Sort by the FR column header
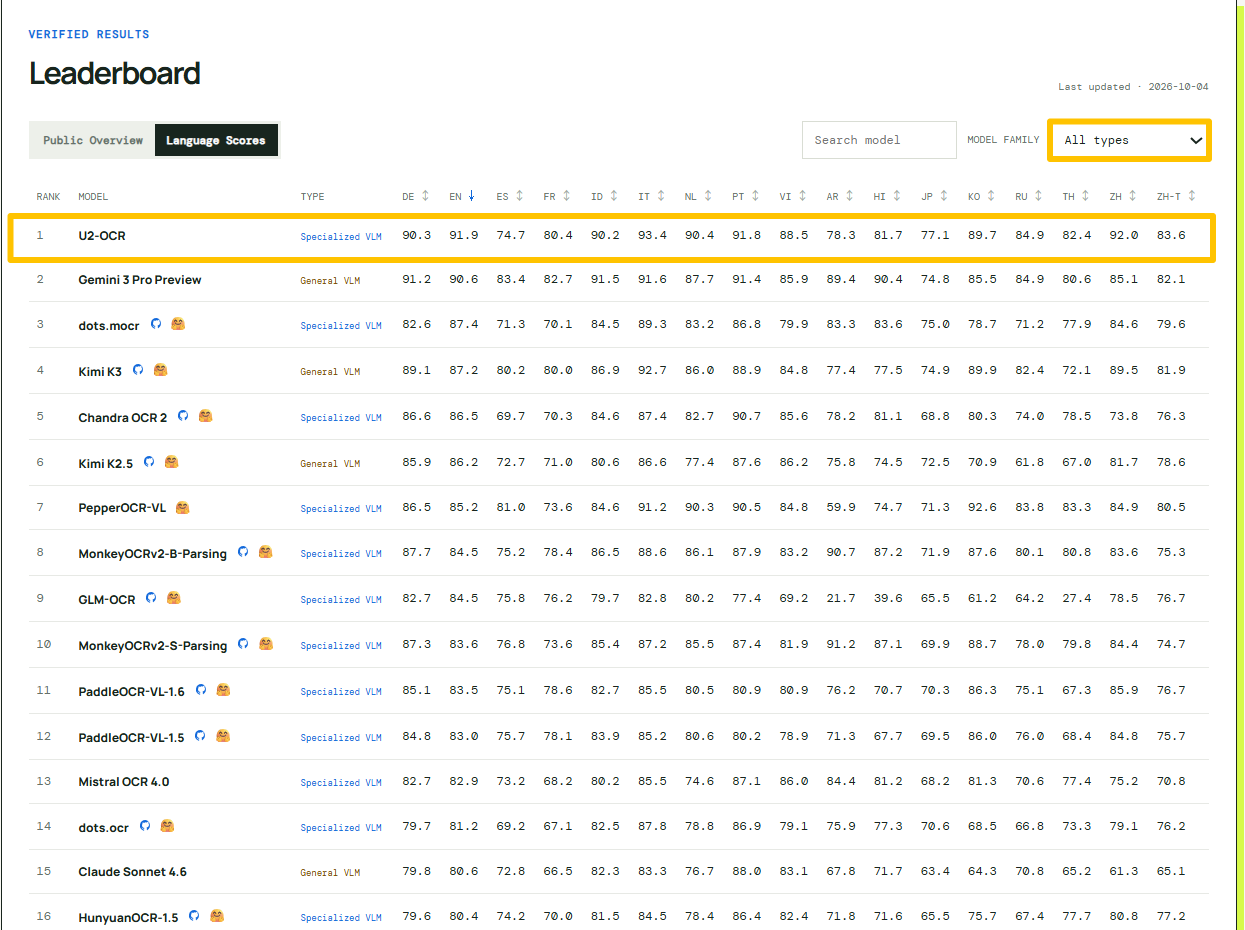 pyautogui.click(x=557, y=197)
